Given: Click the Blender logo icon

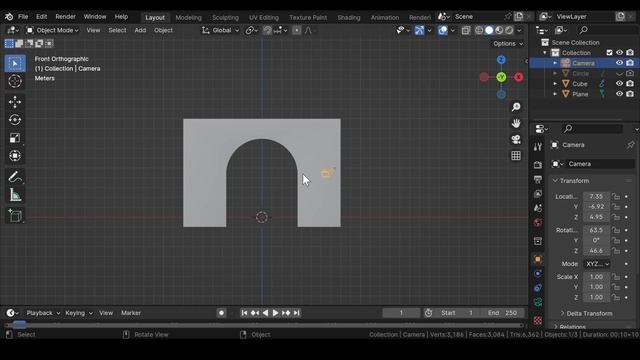Looking at the screenshot, I should point(9,17).
